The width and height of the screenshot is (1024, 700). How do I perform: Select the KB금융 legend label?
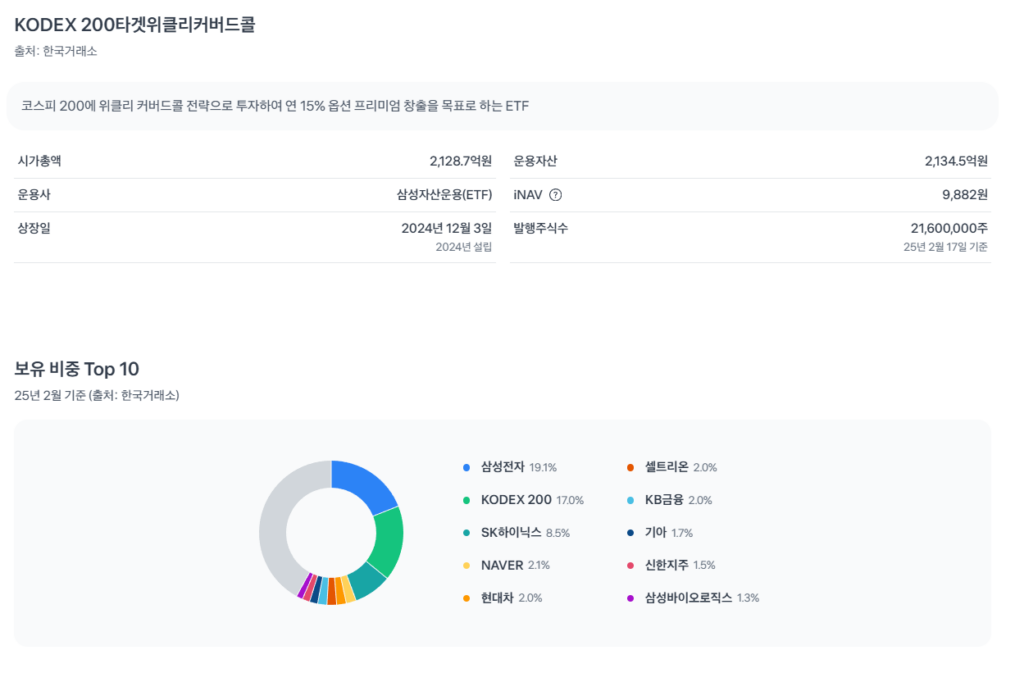[x=664, y=500]
